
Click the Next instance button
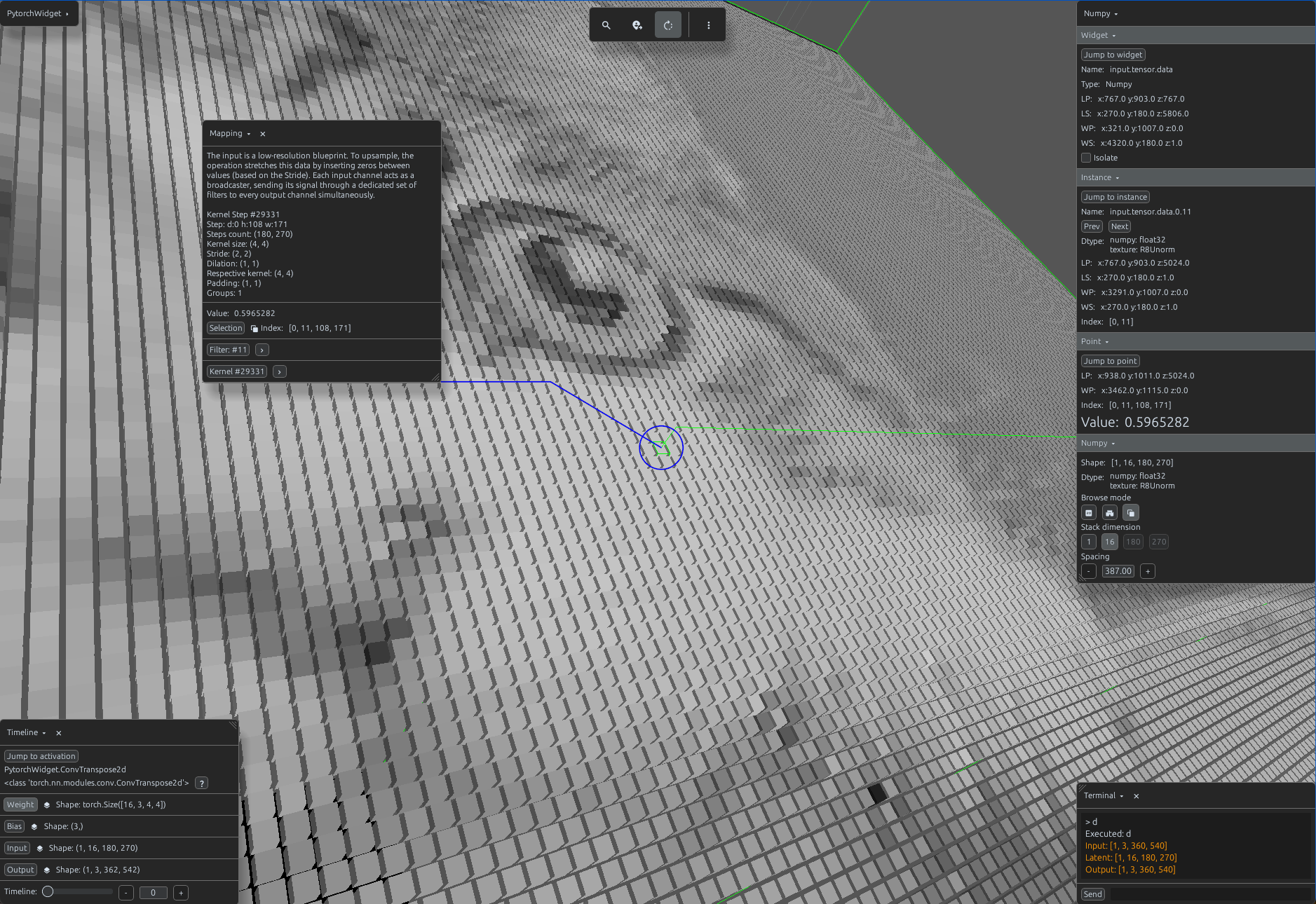point(1120,226)
